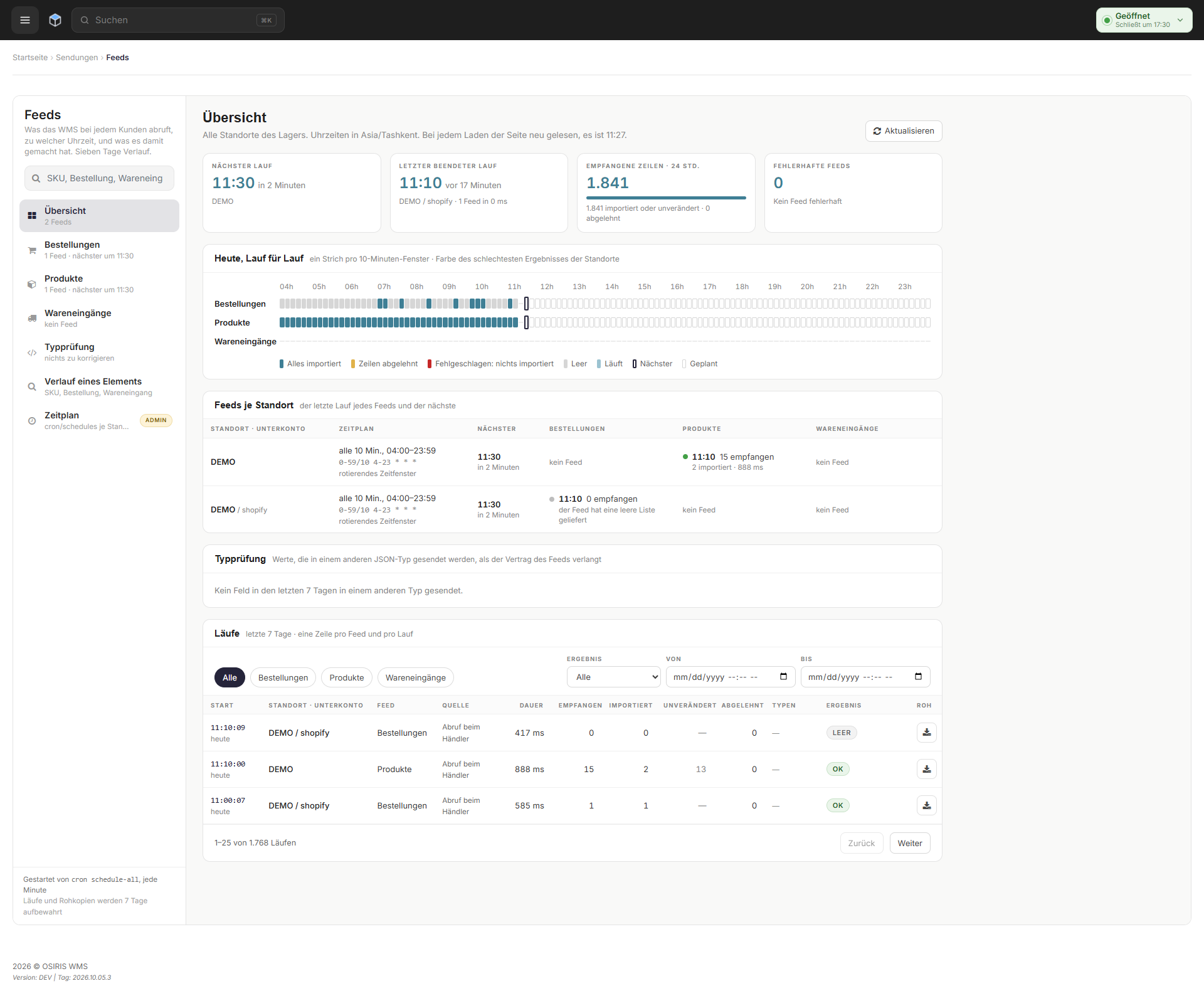Image resolution: width=1204 pixels, height=986 pixels.
Task: Click the Sendungen breadcrumb link
Action: pos(77,58)
